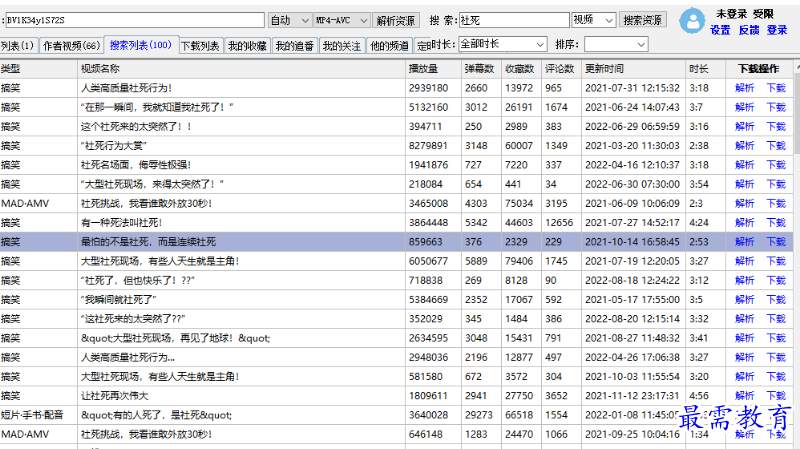Open the MP4-AVC format dropdown
Screen dimensions: 800x449
point(341,20)
